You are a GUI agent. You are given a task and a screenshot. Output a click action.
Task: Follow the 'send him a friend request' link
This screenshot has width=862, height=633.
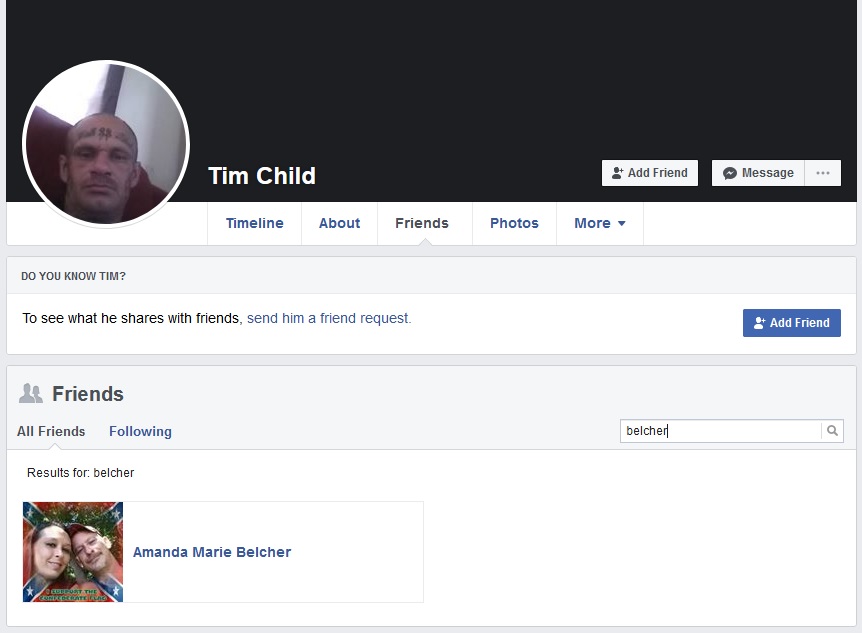pos(329,318)
